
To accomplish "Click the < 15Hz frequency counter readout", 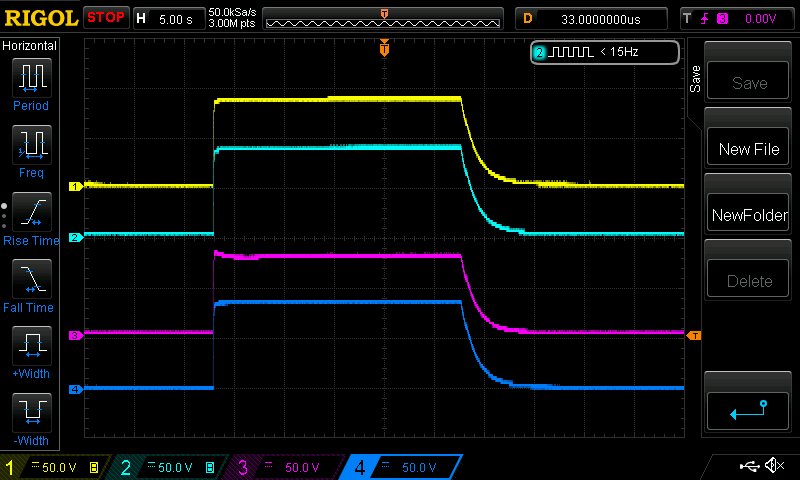I will (619, 52).
